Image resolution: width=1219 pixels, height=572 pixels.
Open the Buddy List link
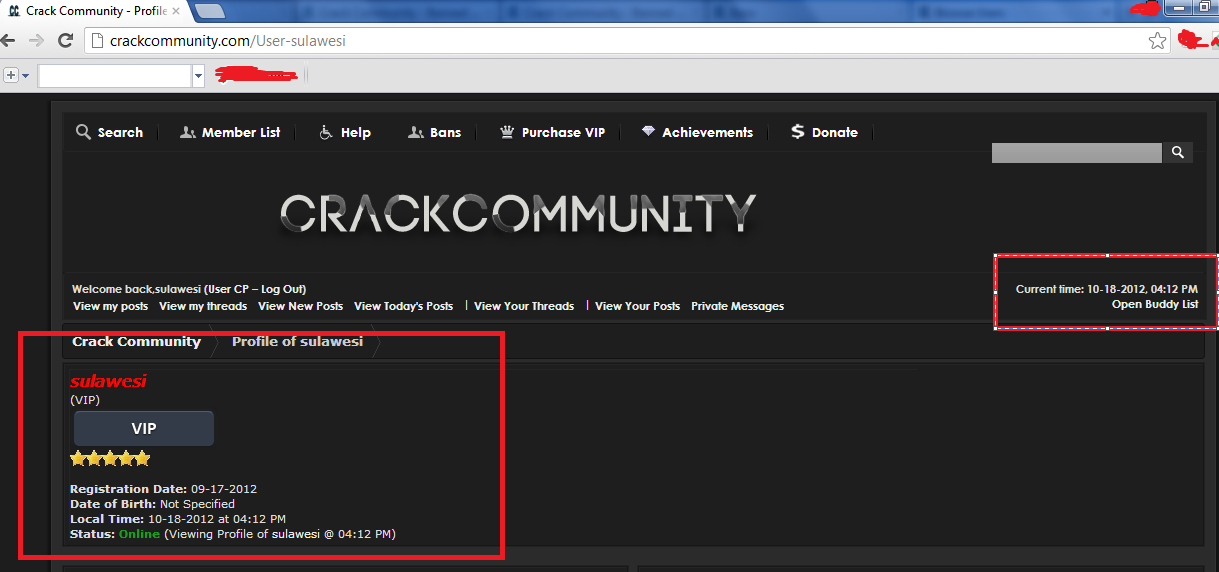[x=1155, y=304]
